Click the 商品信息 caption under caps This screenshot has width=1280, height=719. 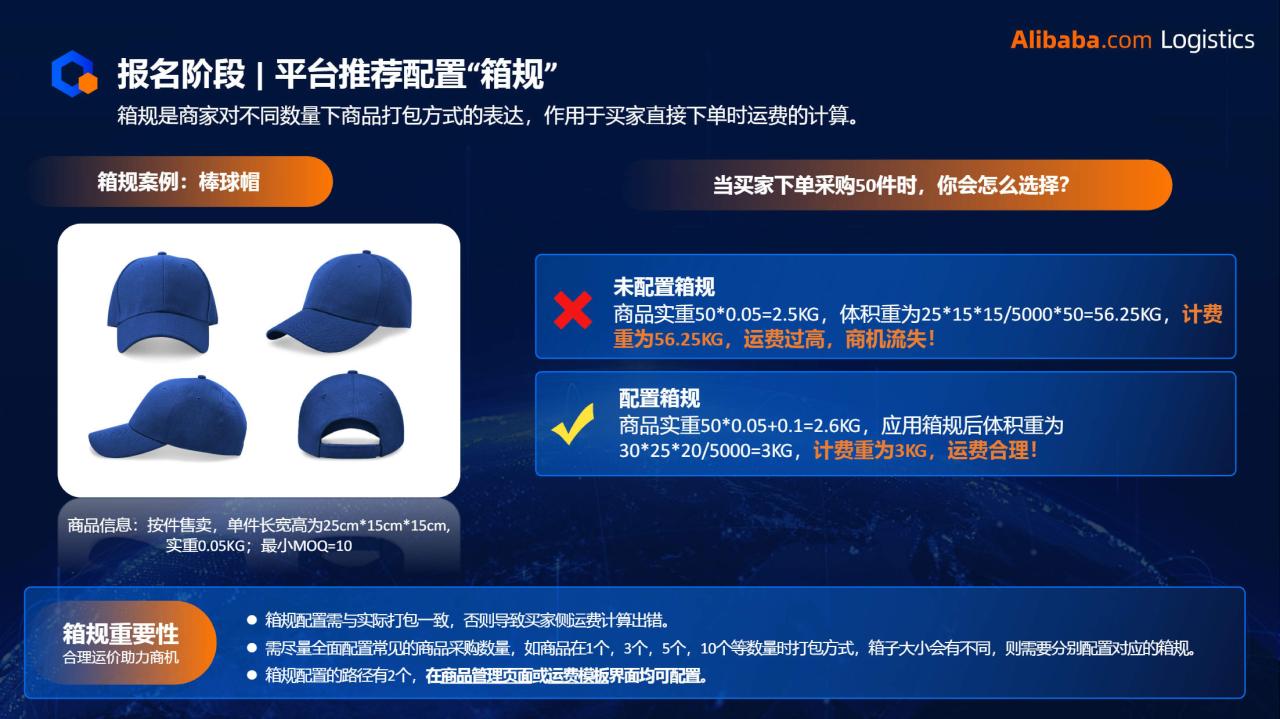point(259,535)
